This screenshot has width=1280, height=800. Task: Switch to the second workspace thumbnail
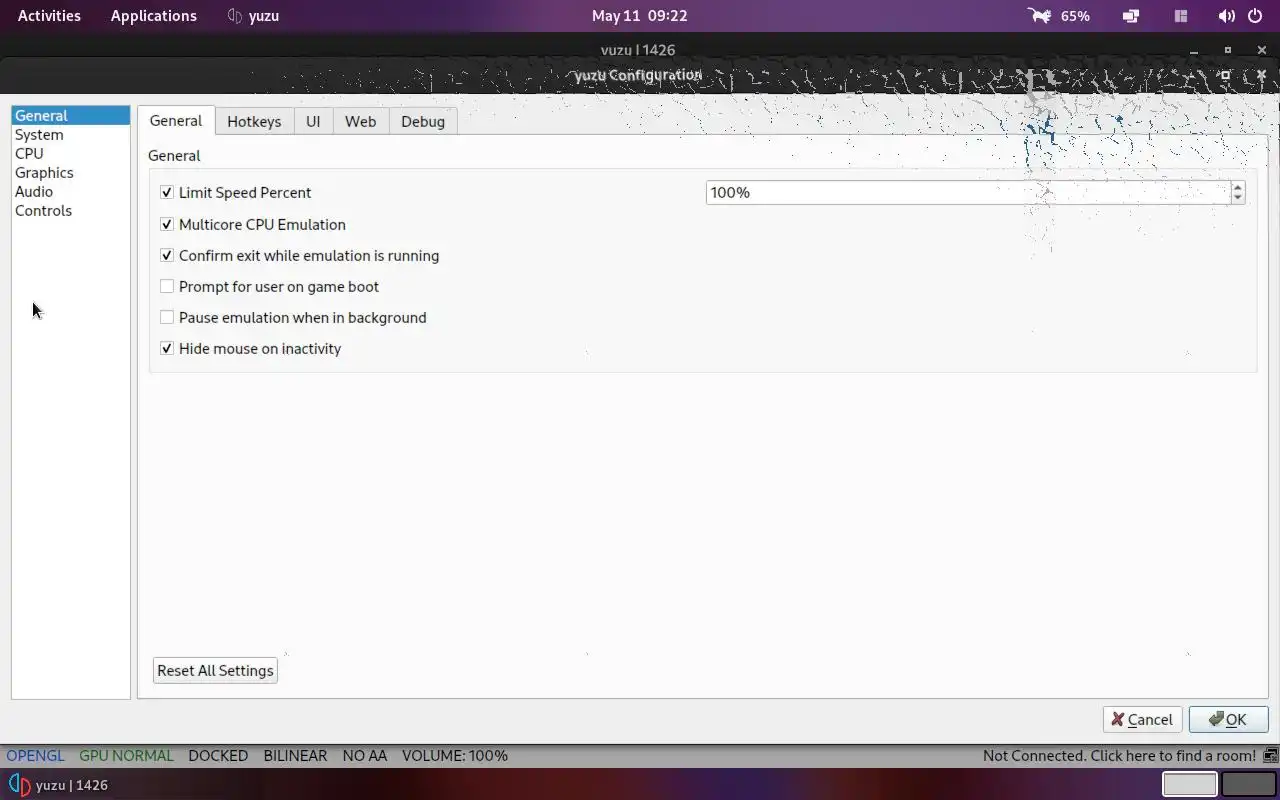pos(1248,785)
